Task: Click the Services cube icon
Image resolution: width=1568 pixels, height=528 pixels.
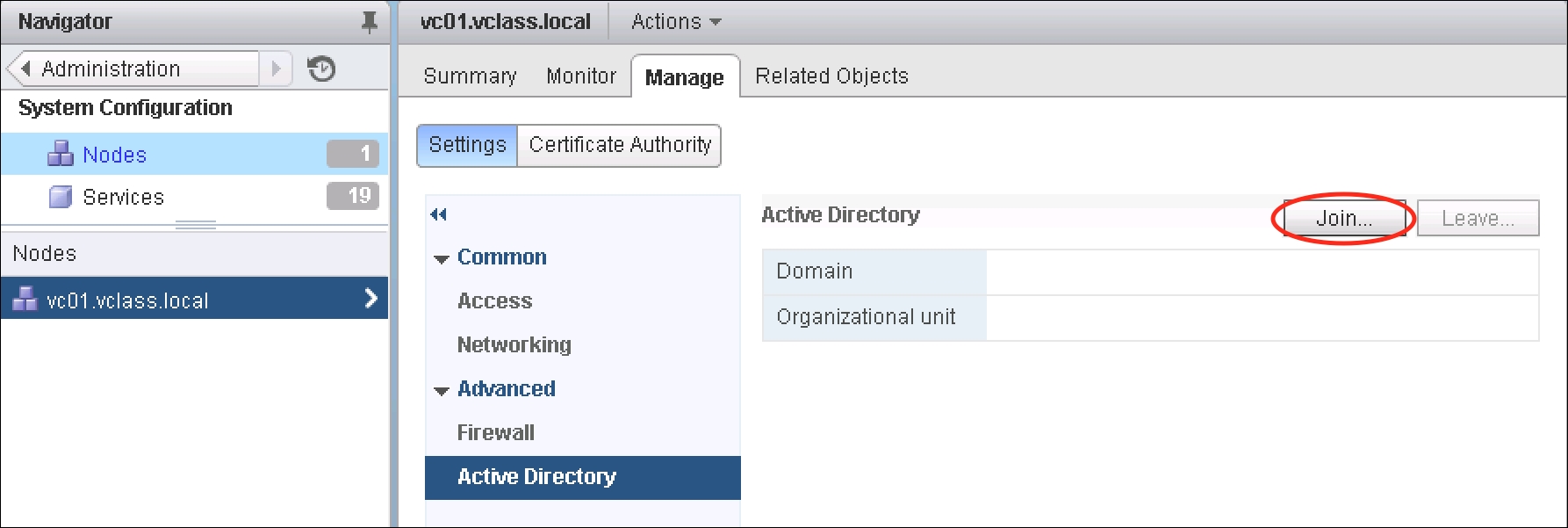Action: point(61,197)
